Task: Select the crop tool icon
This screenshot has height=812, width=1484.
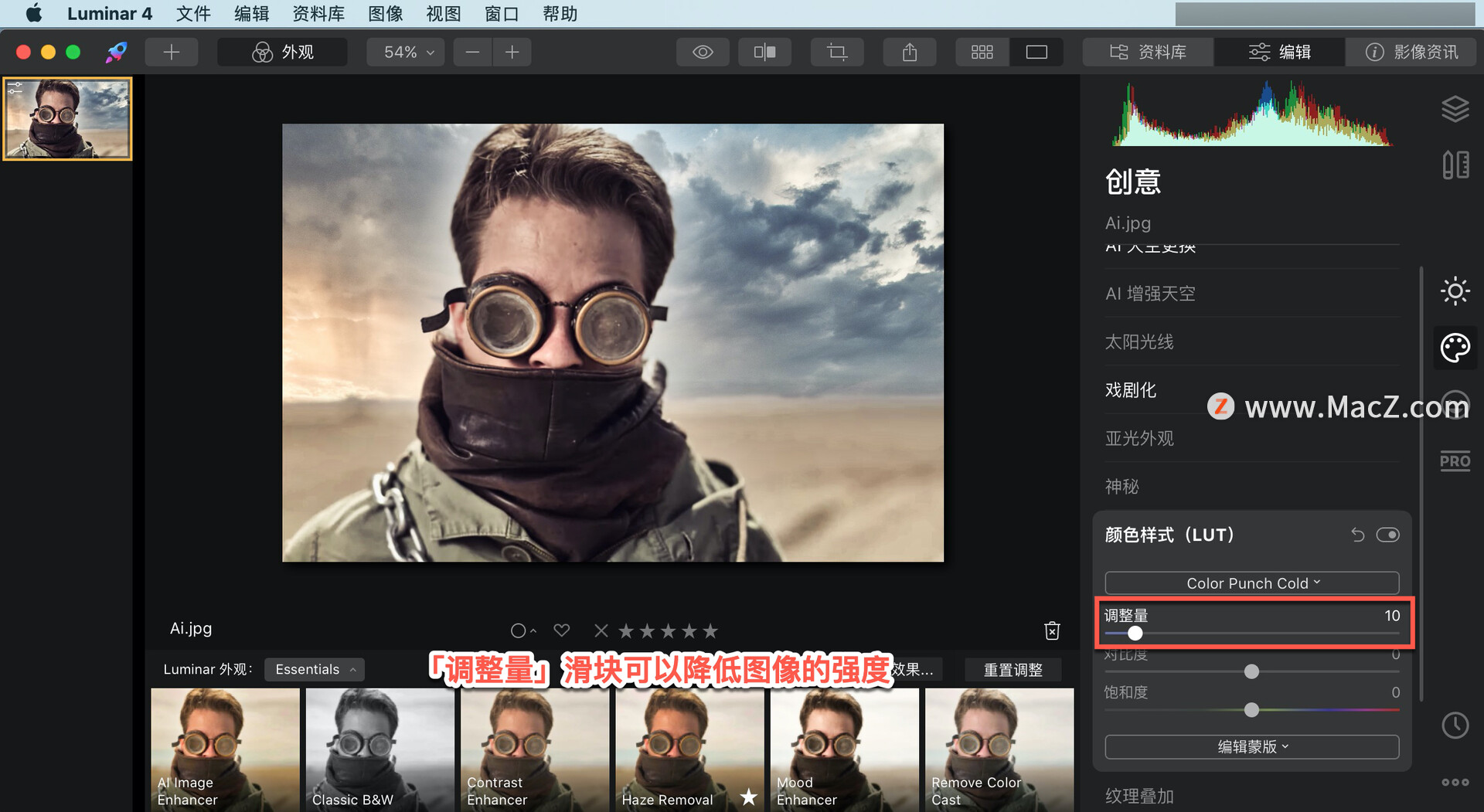Action: coord(837,52)
